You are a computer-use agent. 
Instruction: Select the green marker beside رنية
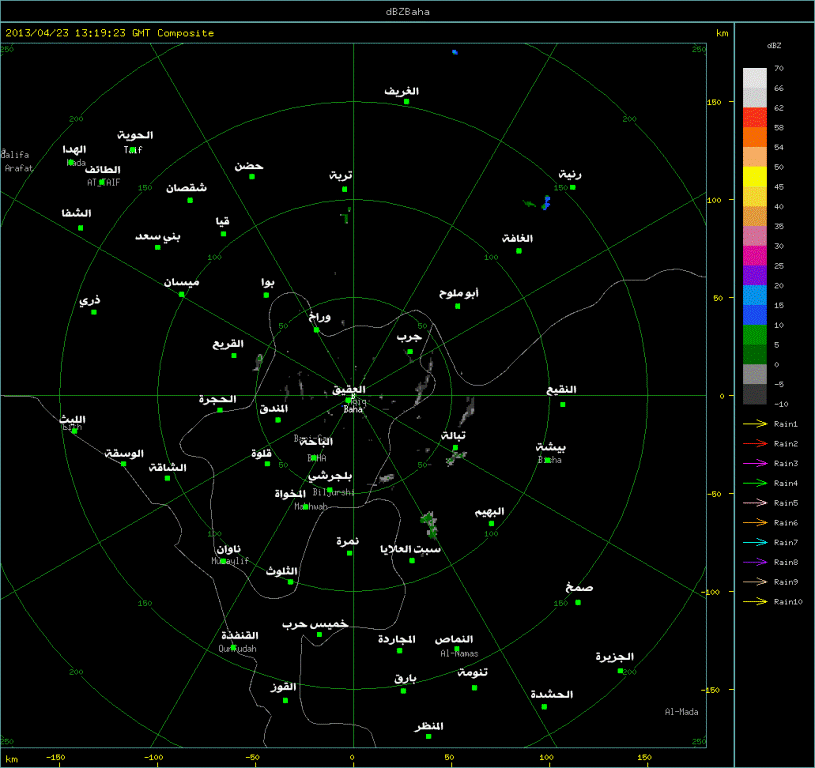click(573, 188)
